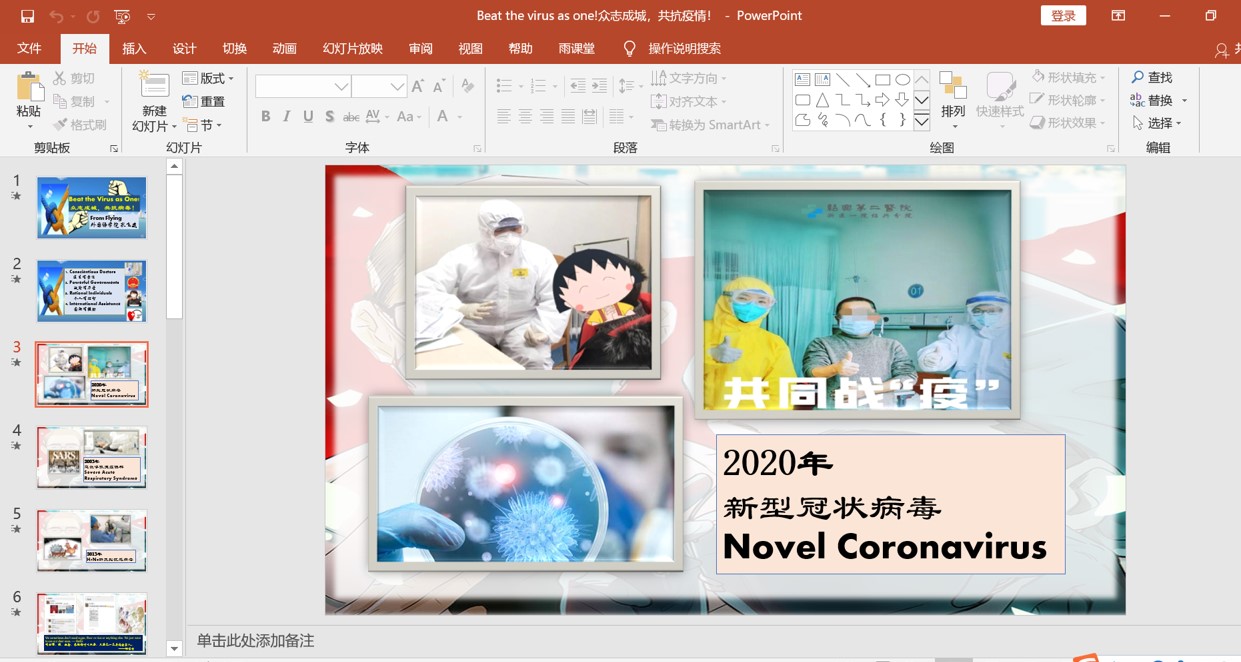
Task: Click the Paste (粘贴) clipboard icon
Action: [29, 88]
